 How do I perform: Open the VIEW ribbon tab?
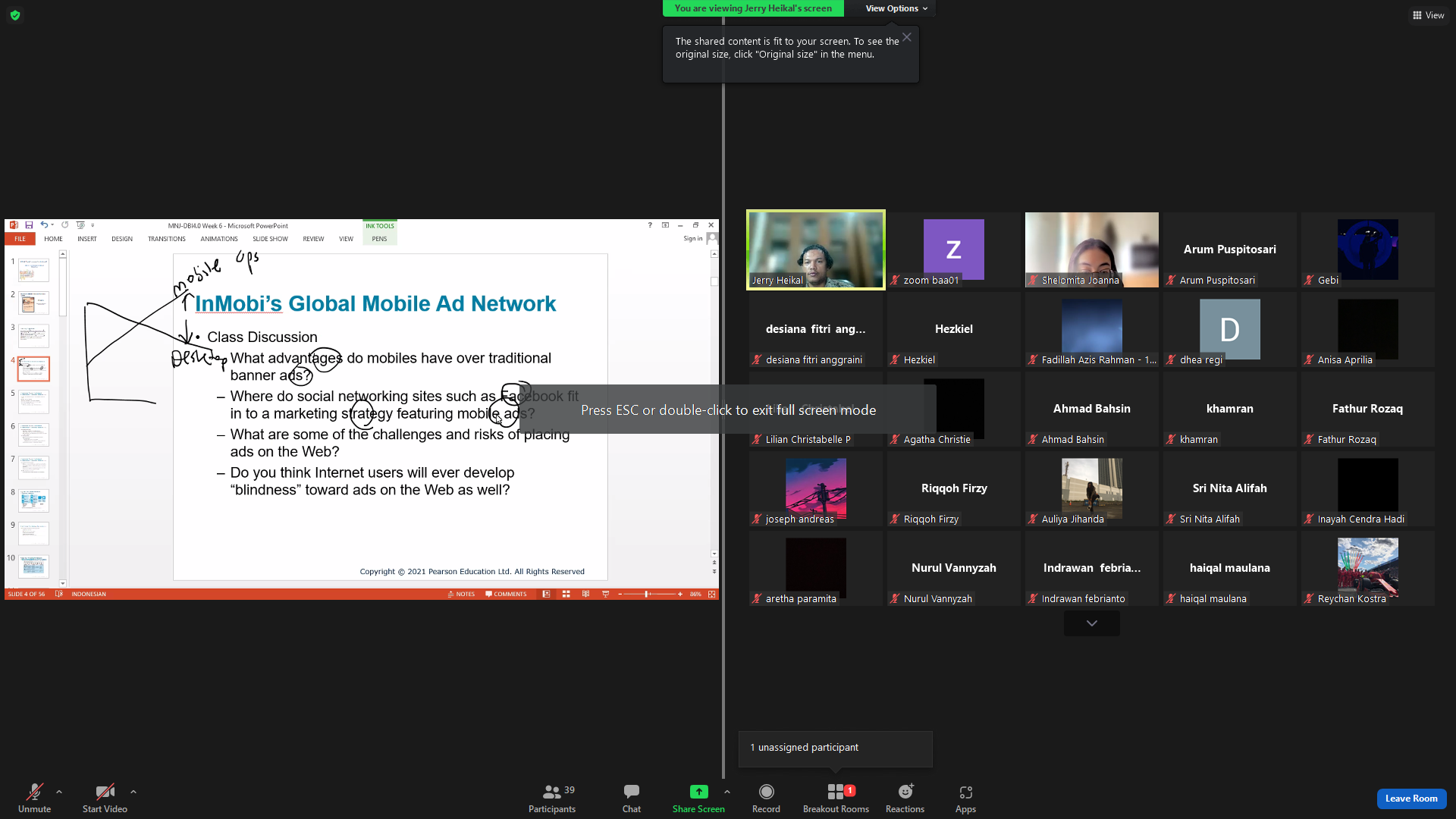tap(346, 239)
